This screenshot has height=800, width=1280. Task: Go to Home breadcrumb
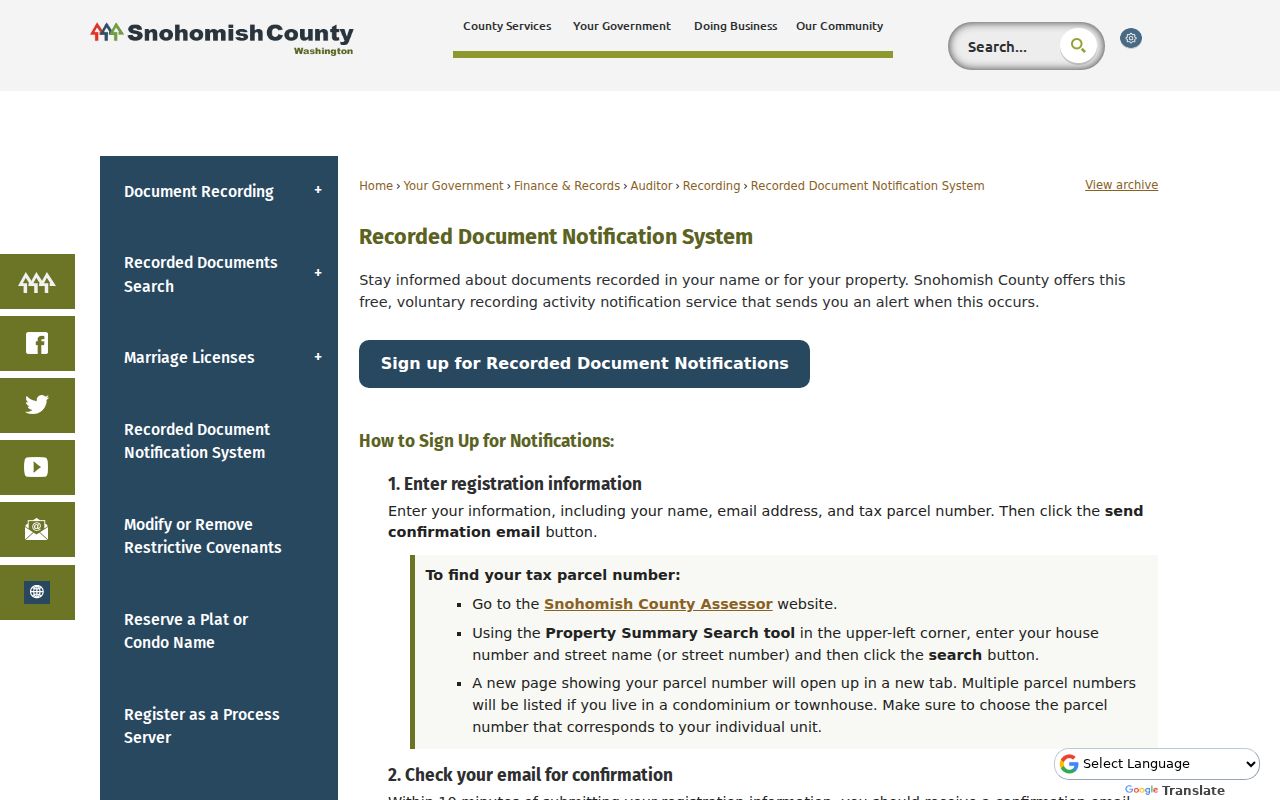[x=376, y=186]
